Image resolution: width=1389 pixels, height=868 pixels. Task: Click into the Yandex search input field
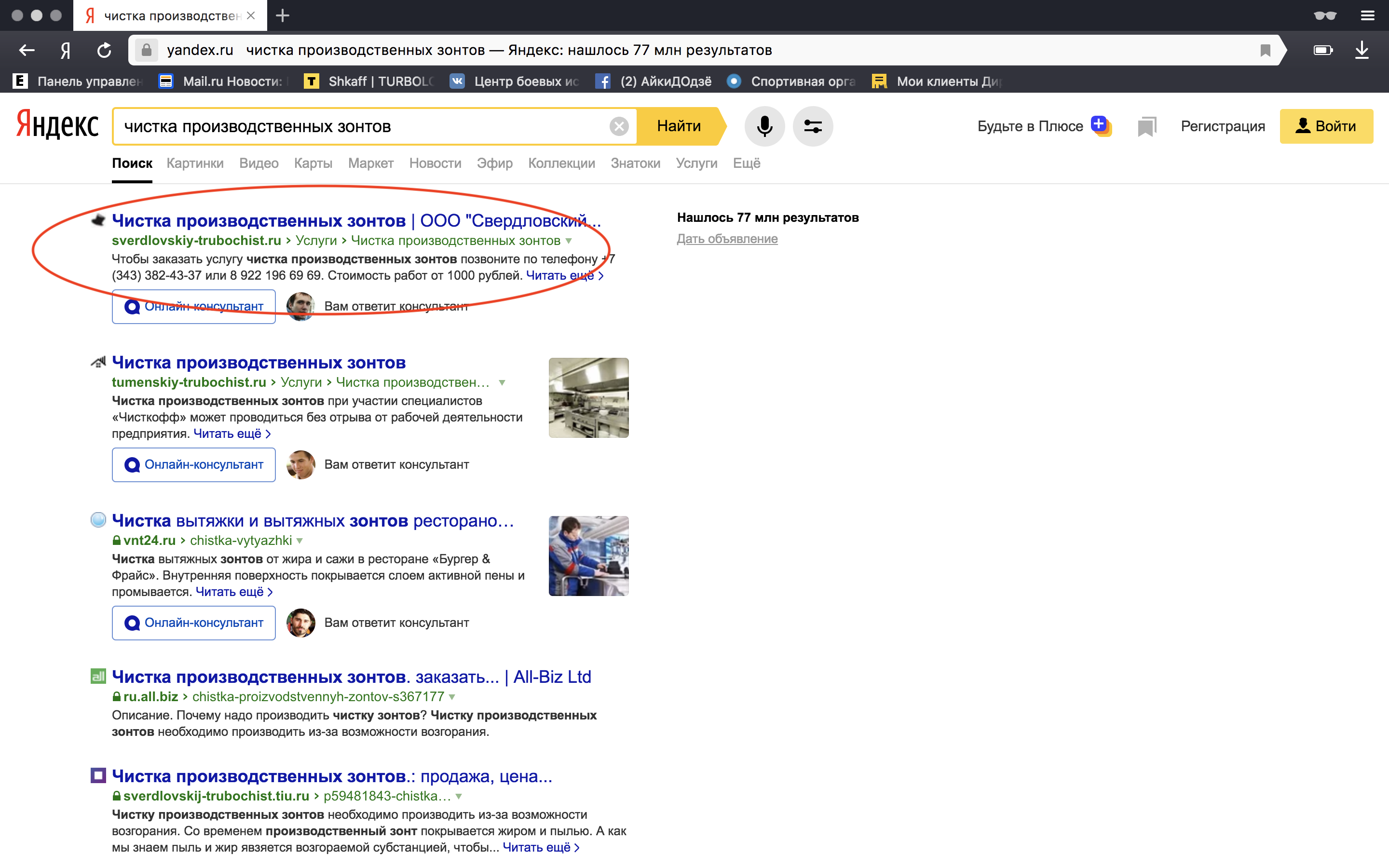pos(362,126)
